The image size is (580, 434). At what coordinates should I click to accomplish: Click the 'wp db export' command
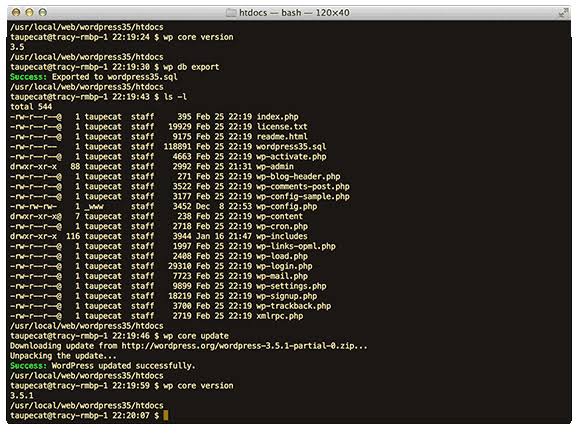click(191, 67)
